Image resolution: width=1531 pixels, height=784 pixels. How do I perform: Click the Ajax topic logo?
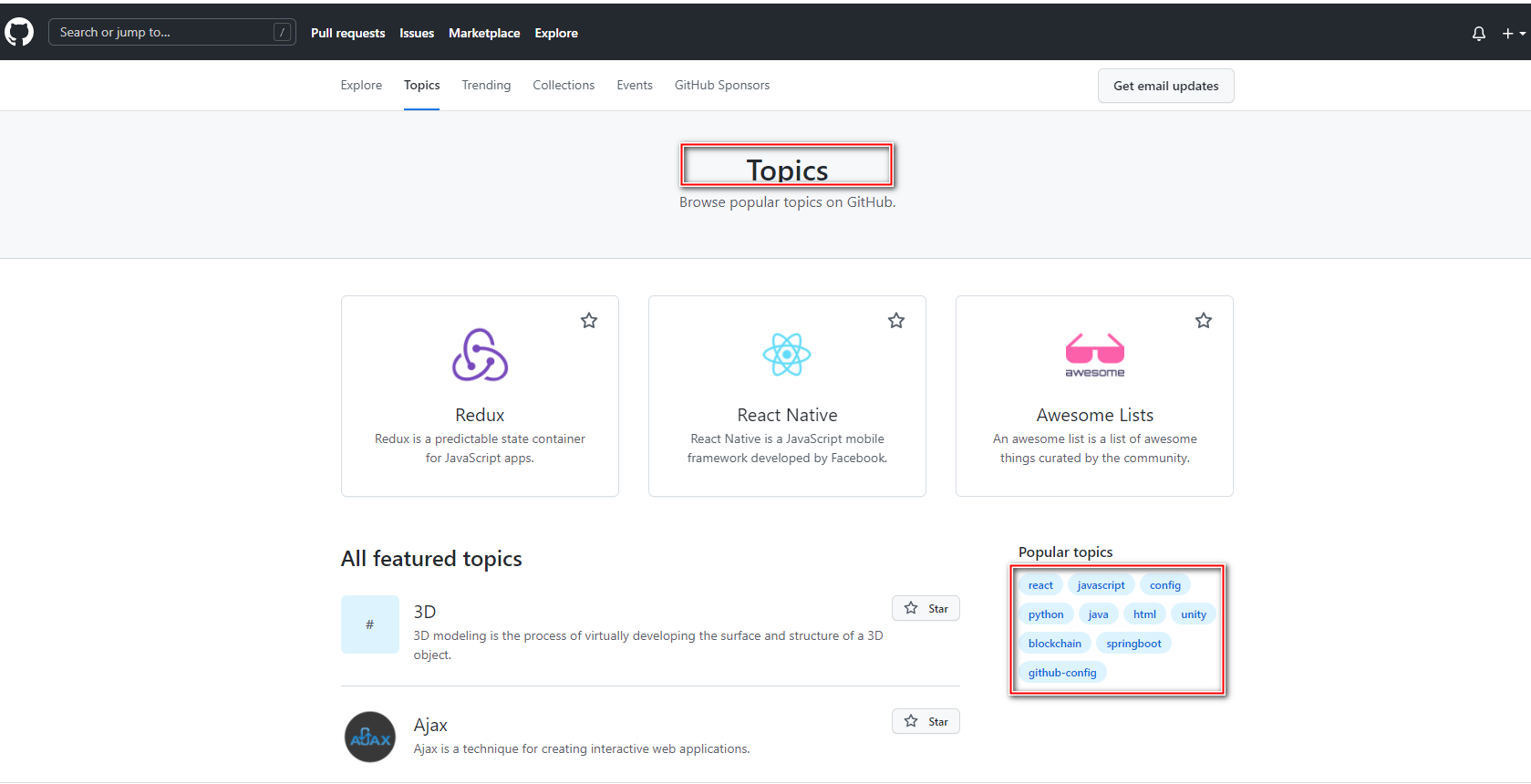pyautogui.click(x=370, y=737)
